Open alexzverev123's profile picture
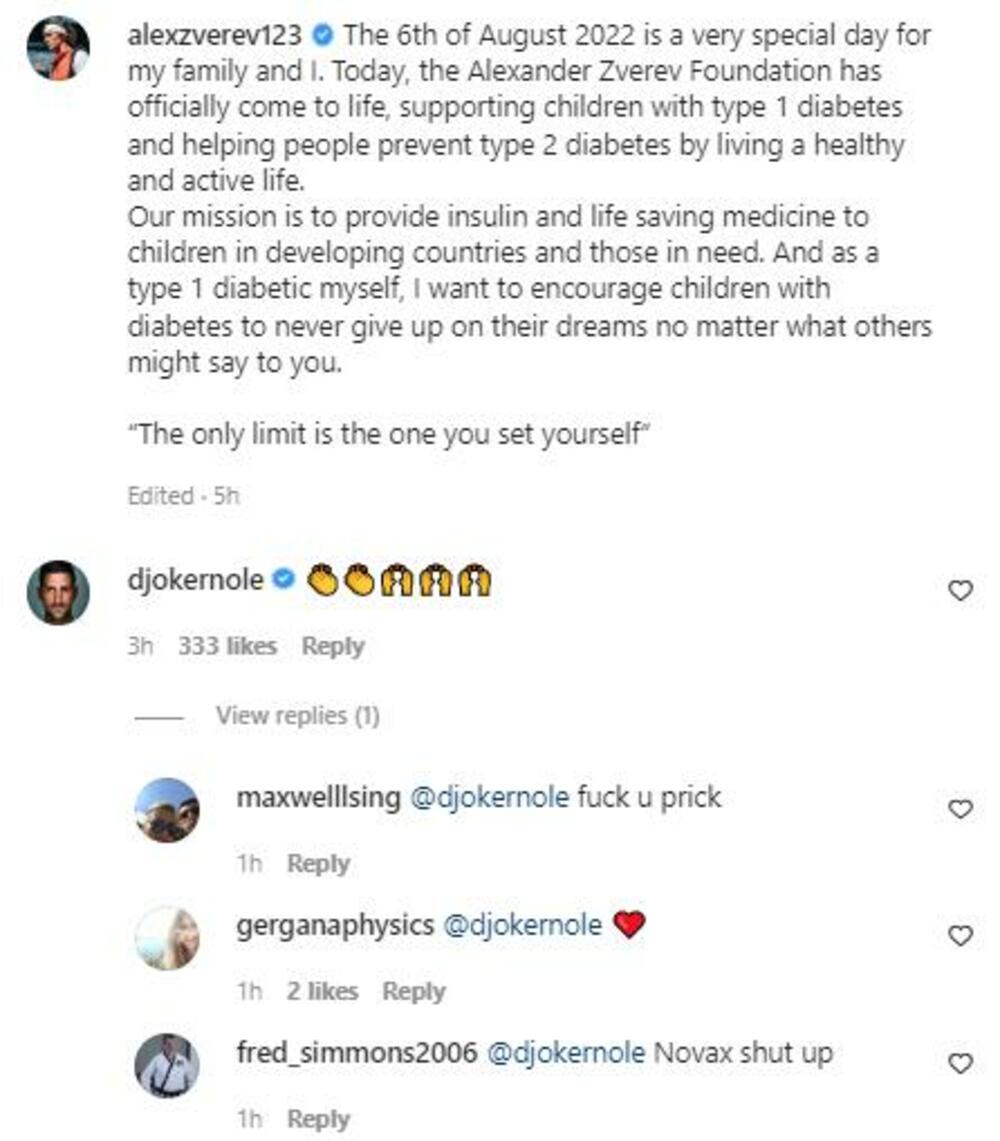 click(x=58, y=49)
